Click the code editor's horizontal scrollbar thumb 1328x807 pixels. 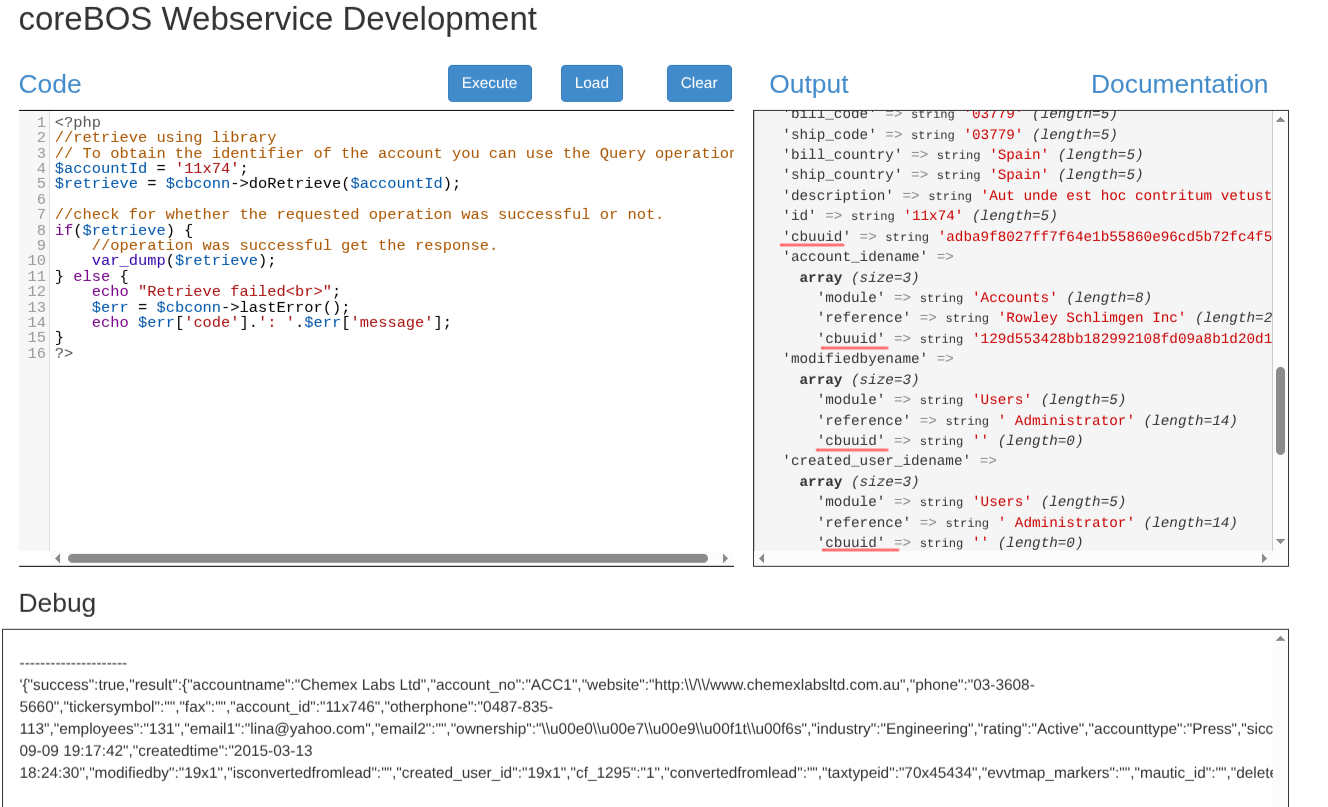[x=387, y=559]
